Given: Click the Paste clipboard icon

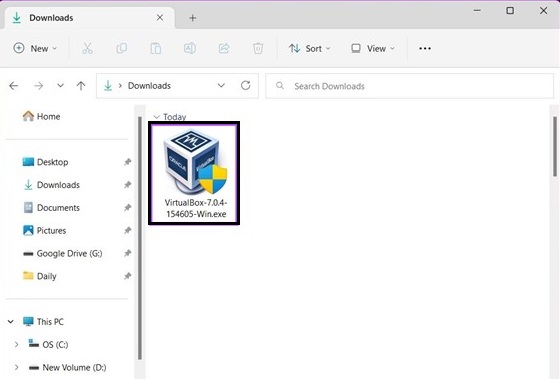Looking at the screenshot, I should coord(156,48).
